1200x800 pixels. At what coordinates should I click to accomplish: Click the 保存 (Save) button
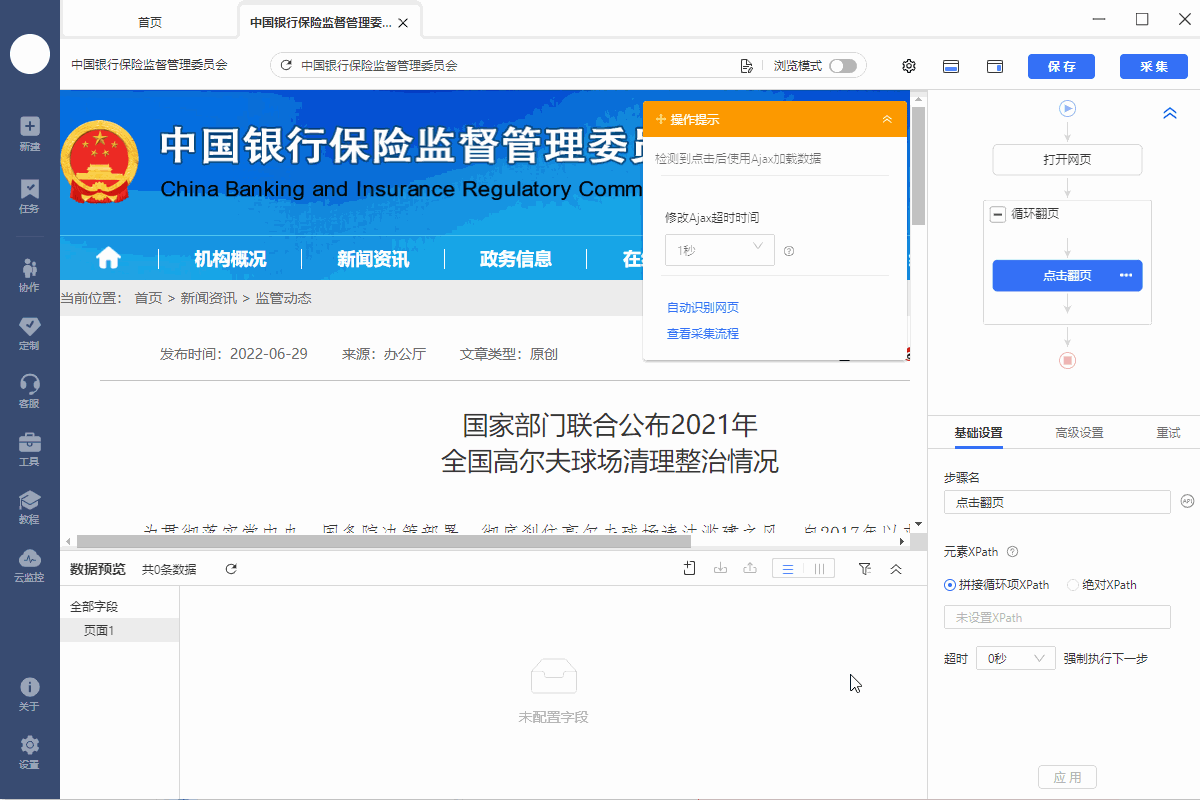click(1062, 66)
